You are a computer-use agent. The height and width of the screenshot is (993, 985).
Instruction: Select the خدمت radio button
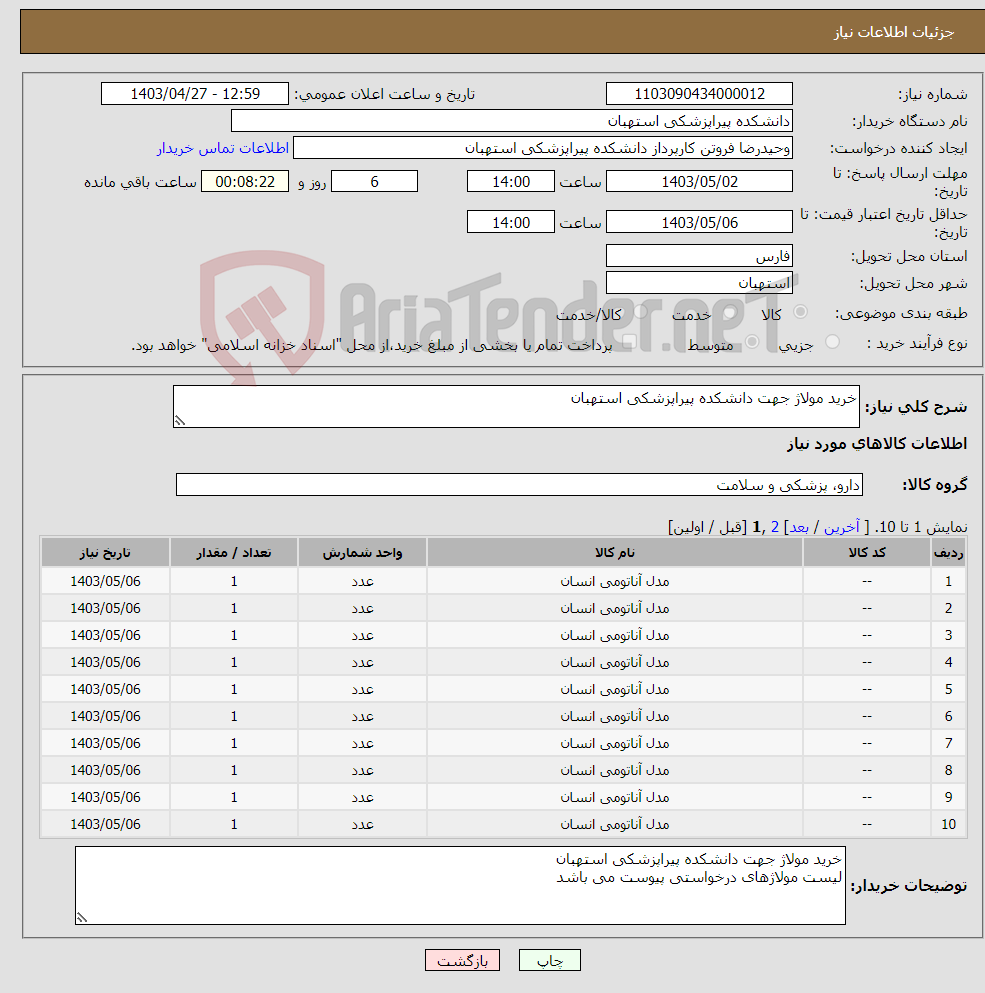pyautogui.click(x=729, y=312)
